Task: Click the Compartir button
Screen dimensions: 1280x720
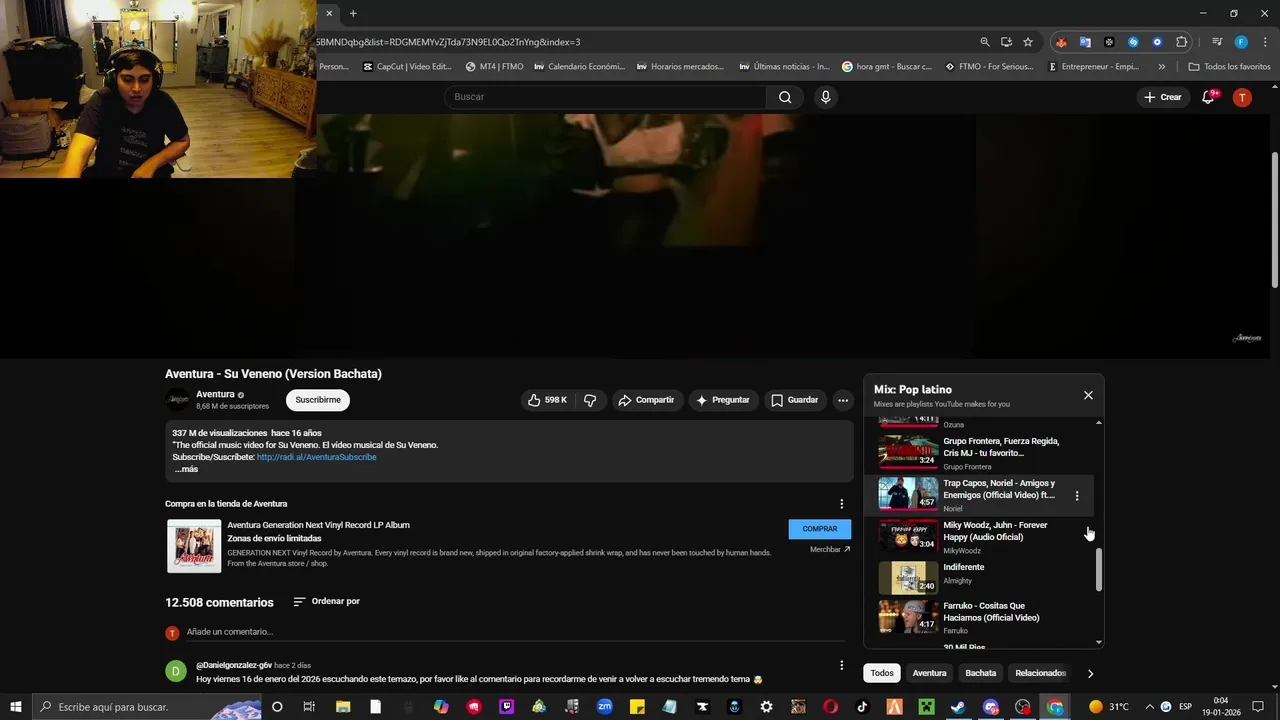Action: click(646, 400)
